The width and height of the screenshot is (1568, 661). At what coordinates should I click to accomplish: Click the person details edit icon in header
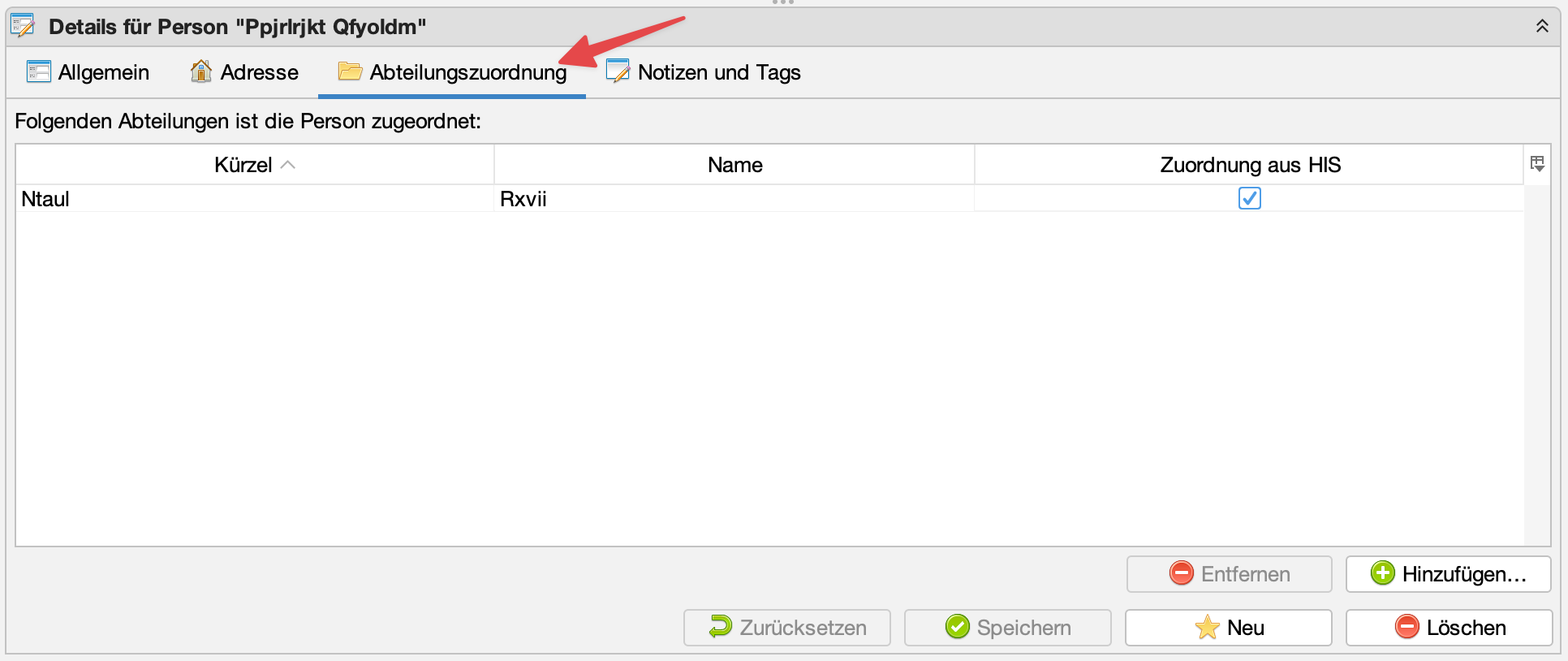pyautogui.click(x=23, y=26)
